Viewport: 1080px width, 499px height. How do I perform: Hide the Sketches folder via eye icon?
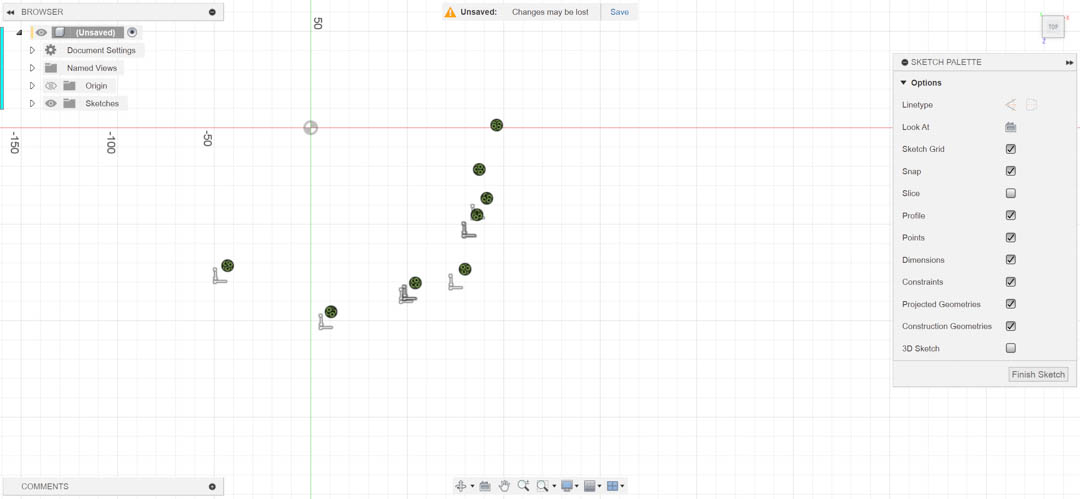(x=51, y=103)
